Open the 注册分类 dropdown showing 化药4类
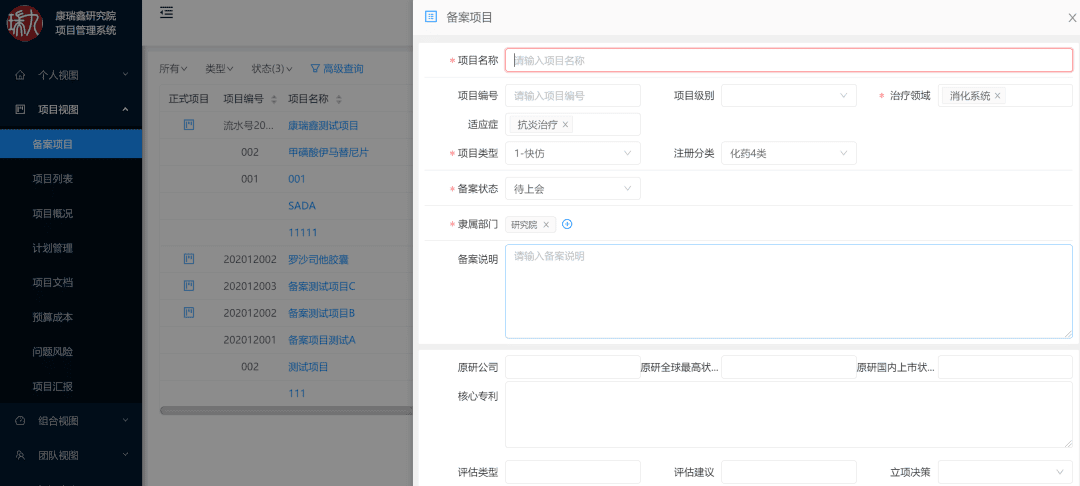The image size is (1080, 486). click(789, 153)
